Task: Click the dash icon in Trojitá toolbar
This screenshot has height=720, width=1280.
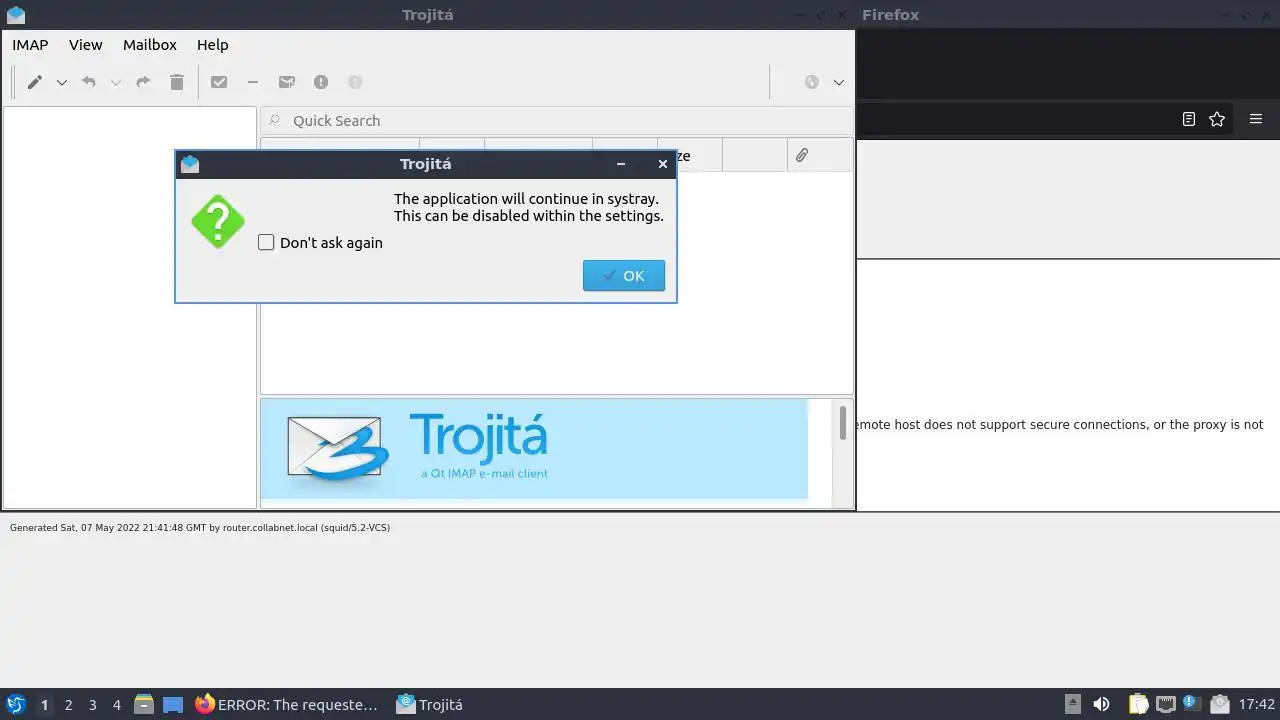Action: 253,82
